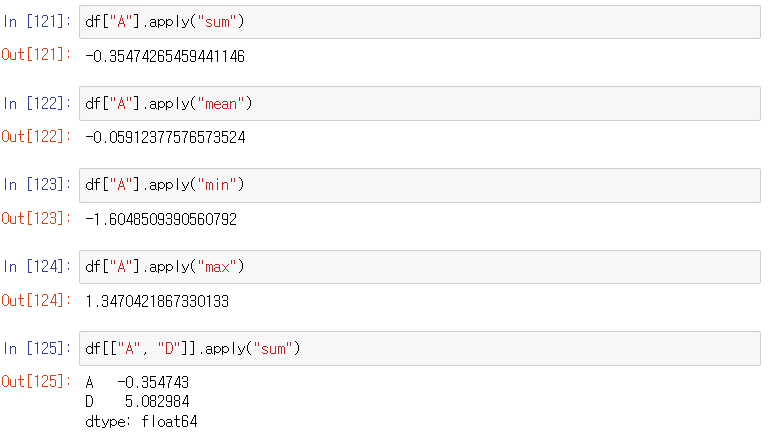Click the output value -0.35474265459441146
The width and height of the screenshot is (768, 442).
165,56
